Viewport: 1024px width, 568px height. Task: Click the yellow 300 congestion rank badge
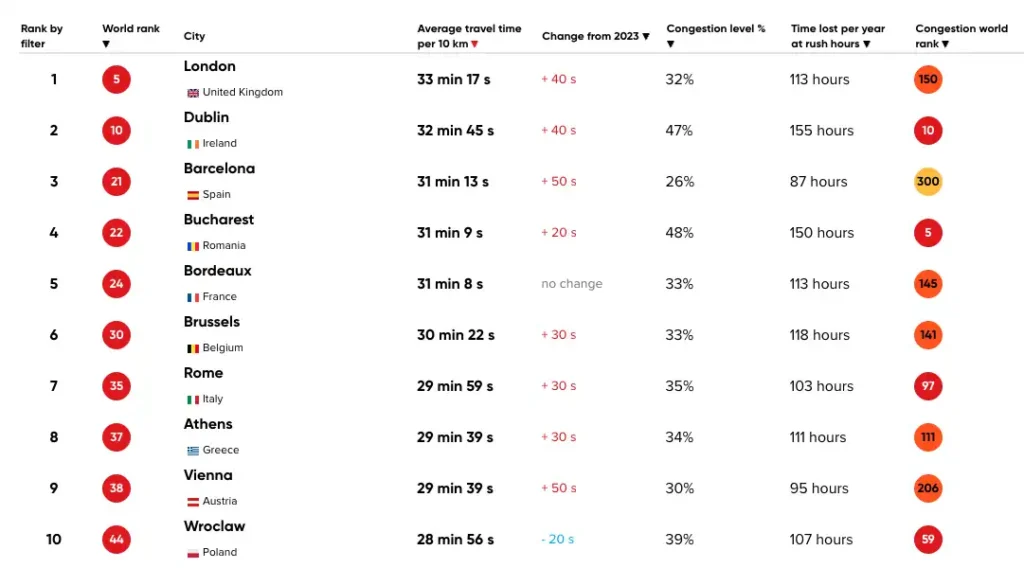pos(928,182)
